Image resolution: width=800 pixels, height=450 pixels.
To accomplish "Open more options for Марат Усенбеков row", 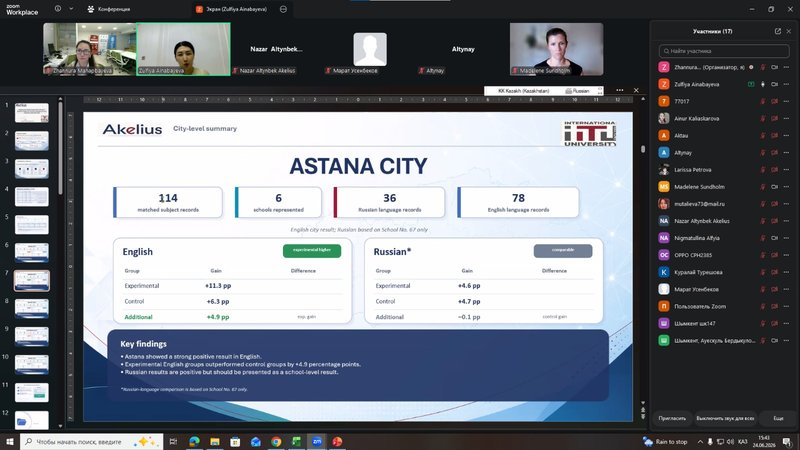I will click(786, 289).
